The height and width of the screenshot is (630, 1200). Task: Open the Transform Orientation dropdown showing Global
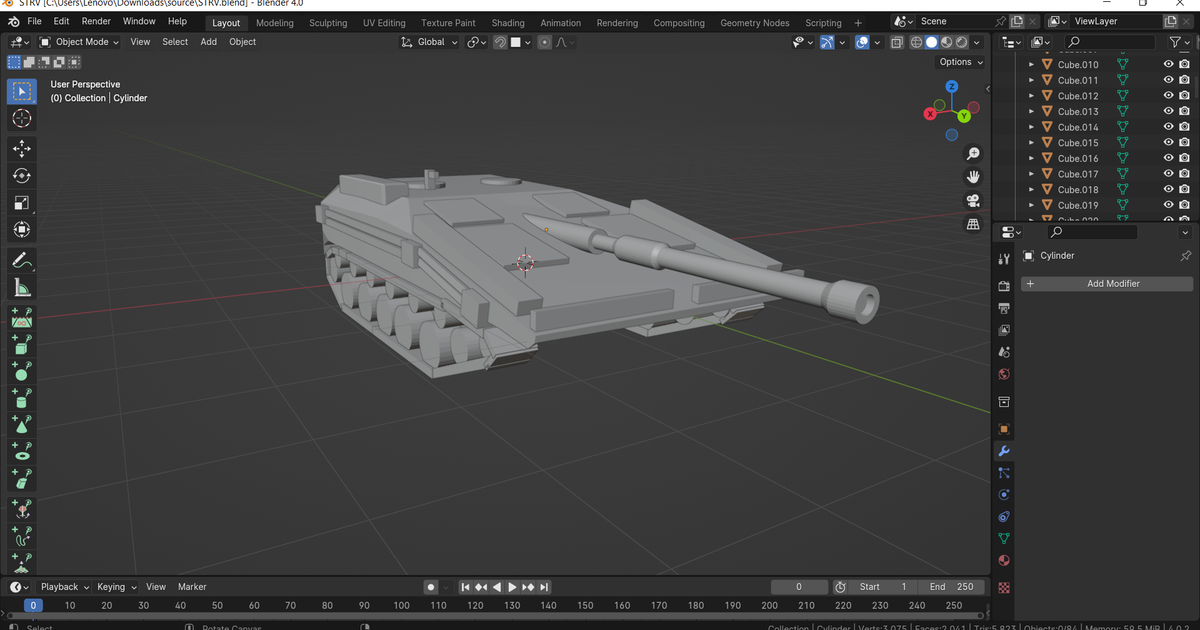pos(430,42)
